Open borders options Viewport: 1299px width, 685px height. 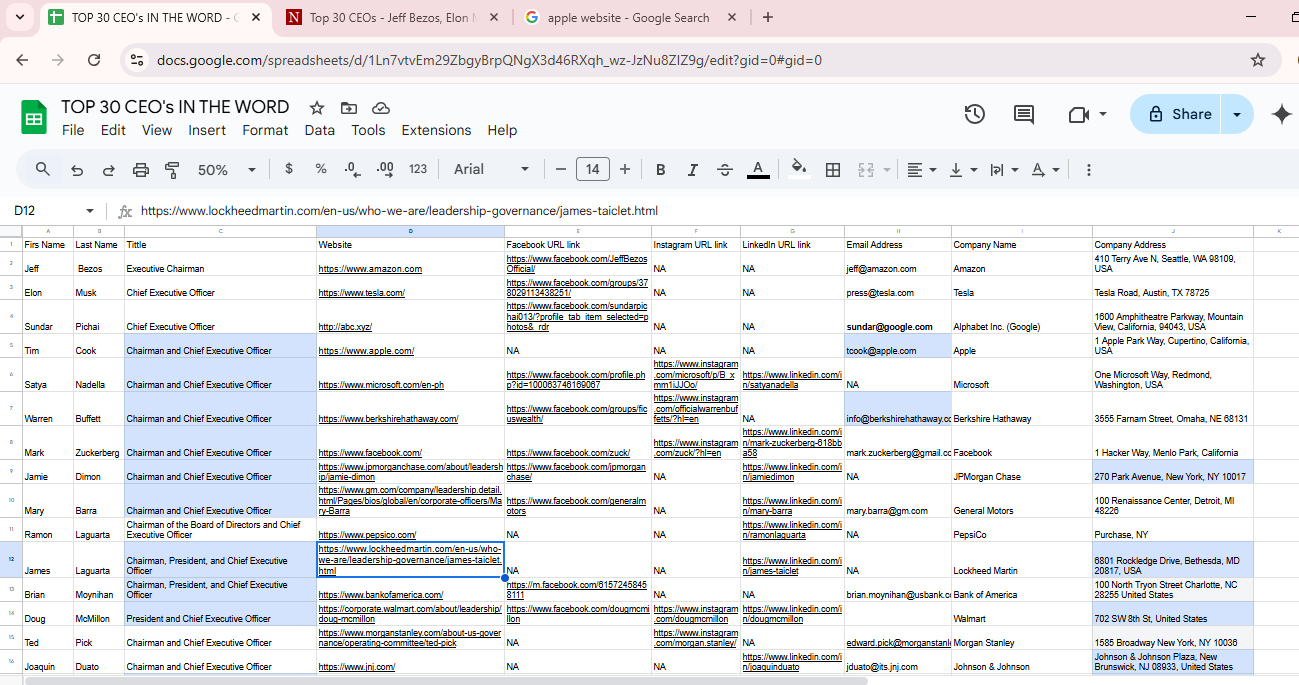point(832,169)
